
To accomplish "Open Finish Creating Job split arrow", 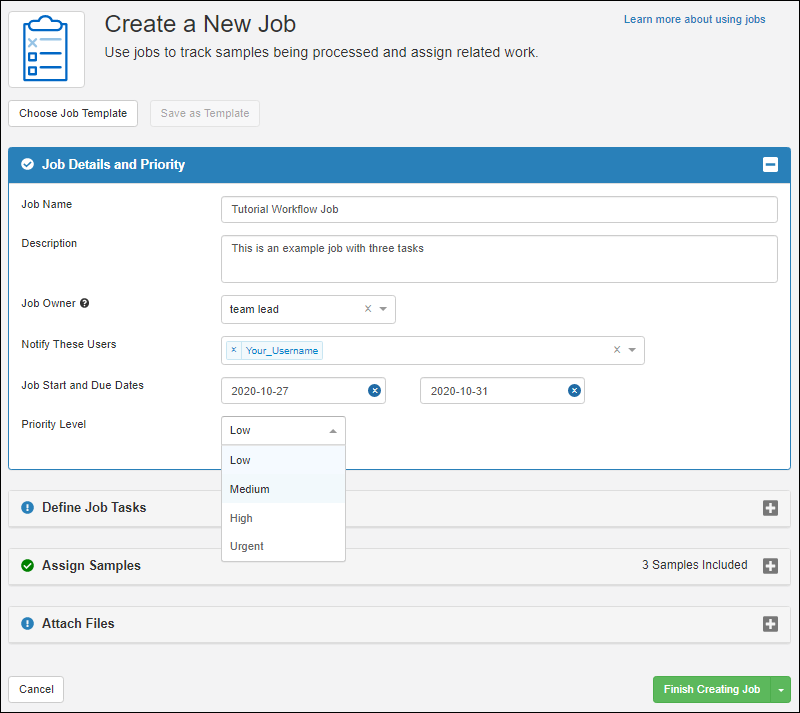I will (781, 690).
